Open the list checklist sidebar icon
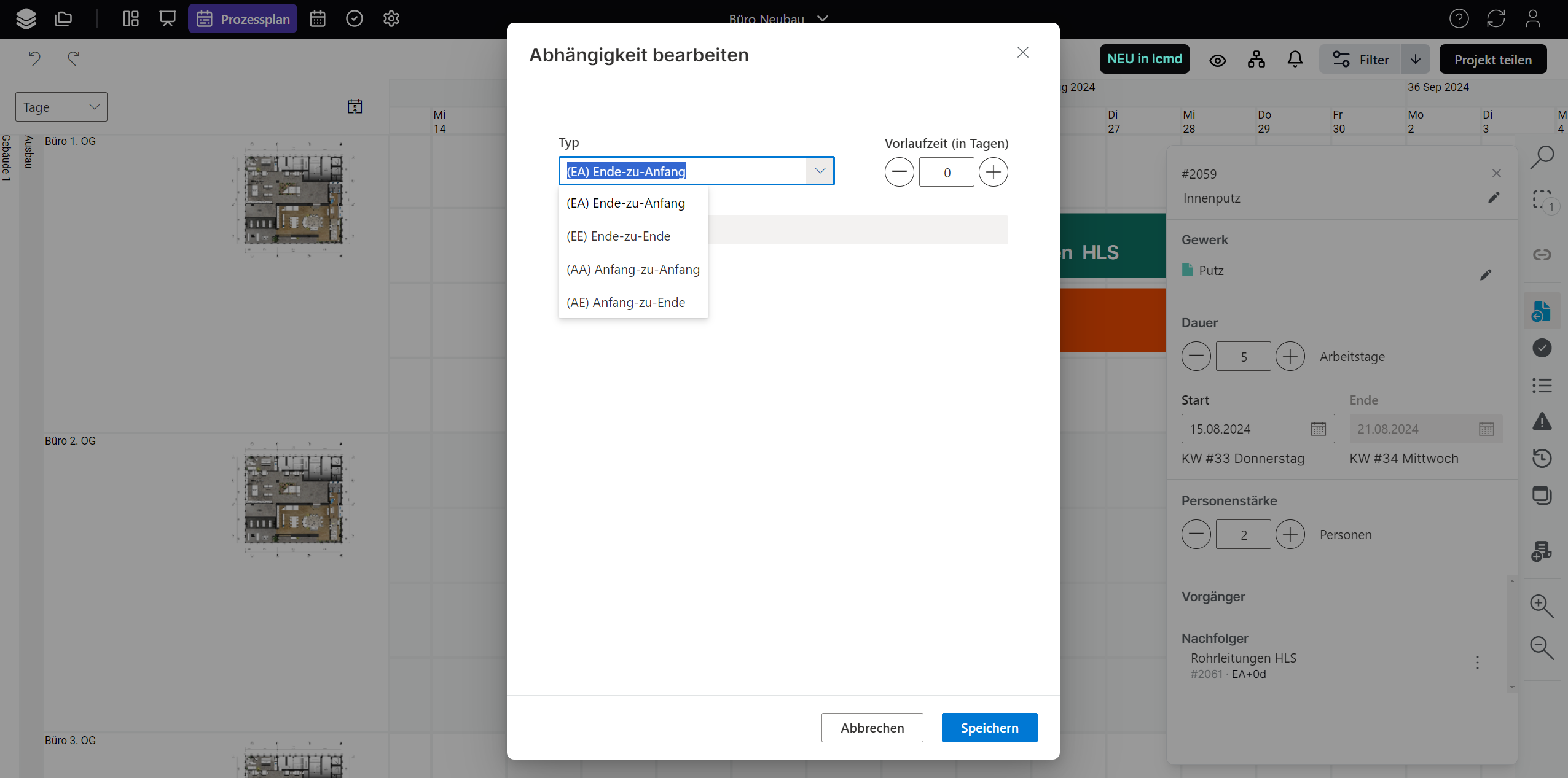The width and height of the screenshot is (1568, 778). pos(1542,386)
